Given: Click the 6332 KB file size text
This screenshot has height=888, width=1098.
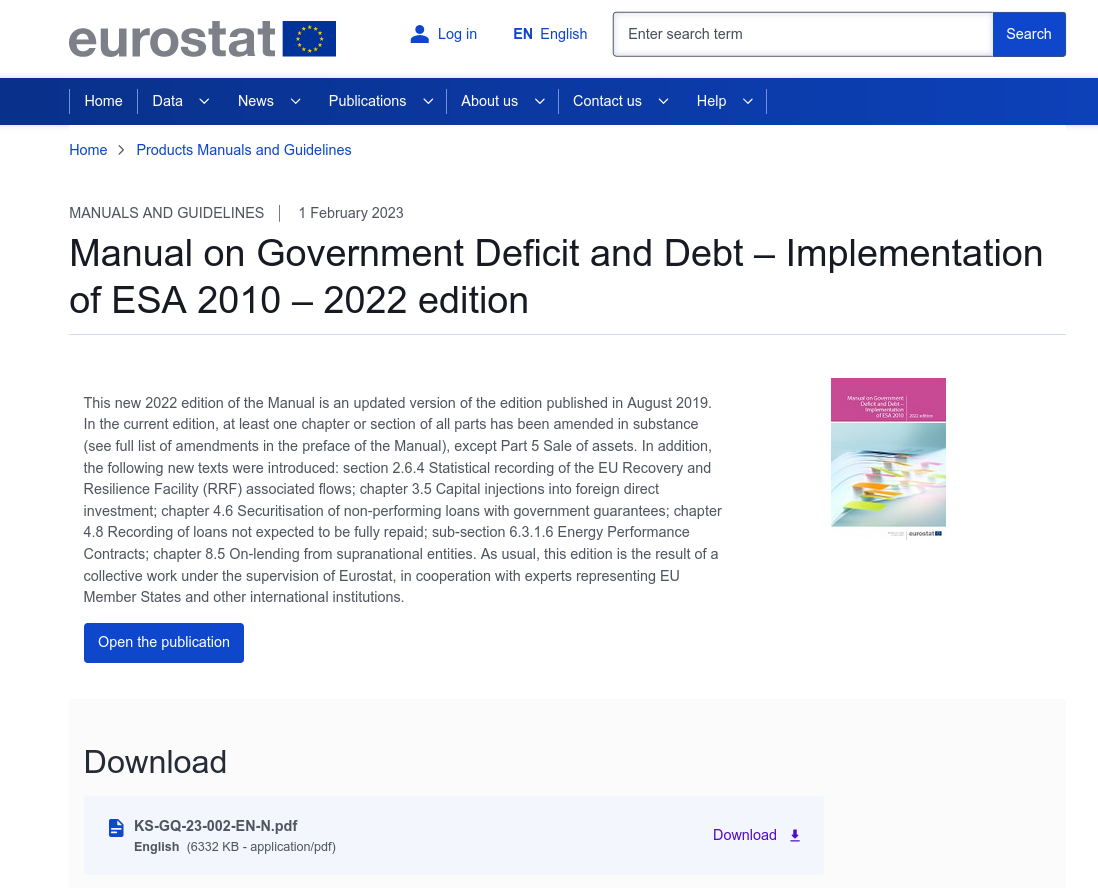Looking at the screenshot, I should click(x=261, y=847).
